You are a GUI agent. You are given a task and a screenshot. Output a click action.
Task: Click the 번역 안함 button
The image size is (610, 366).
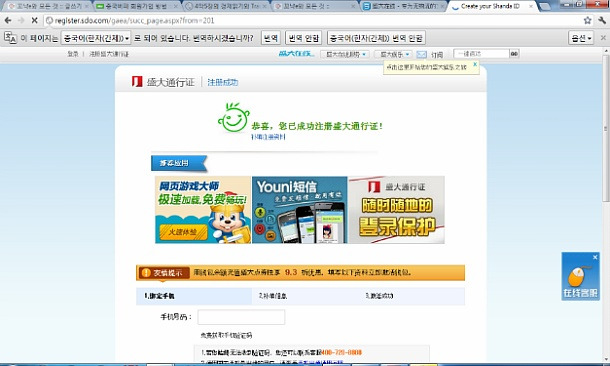tap(303, 38)
